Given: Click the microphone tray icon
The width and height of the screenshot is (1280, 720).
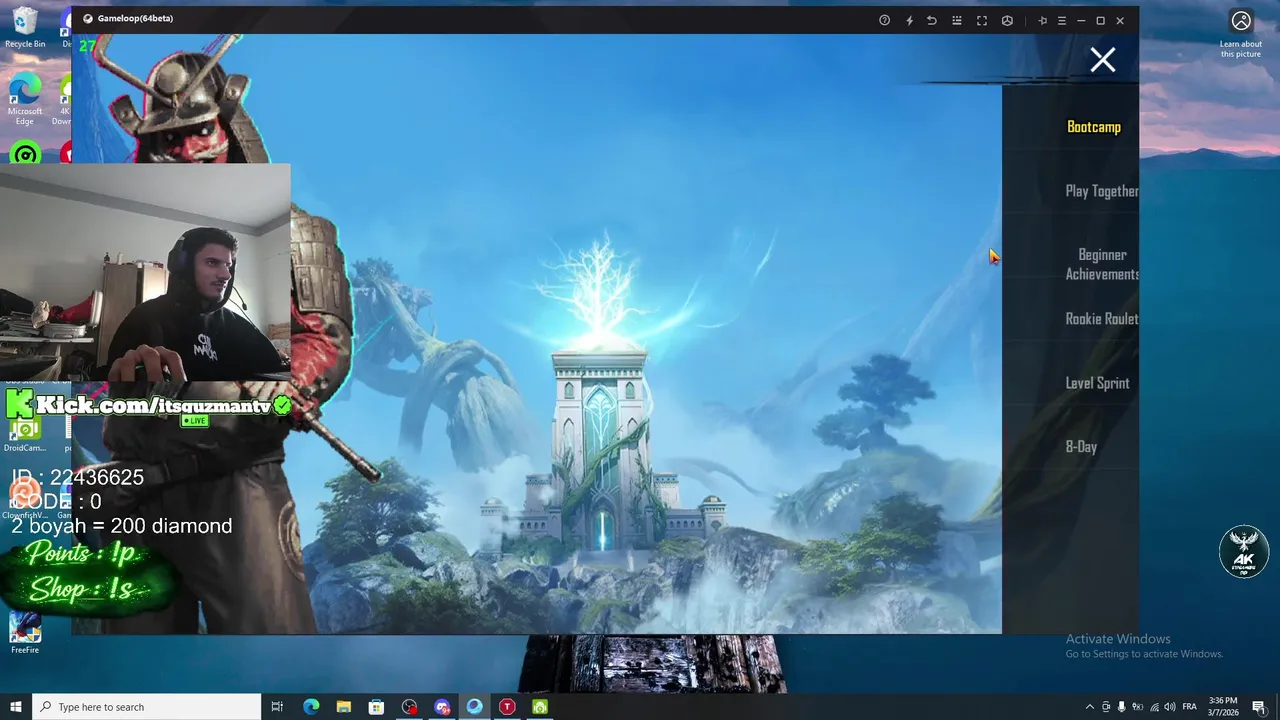Looking at the screenshot, I should (1122, 707).
